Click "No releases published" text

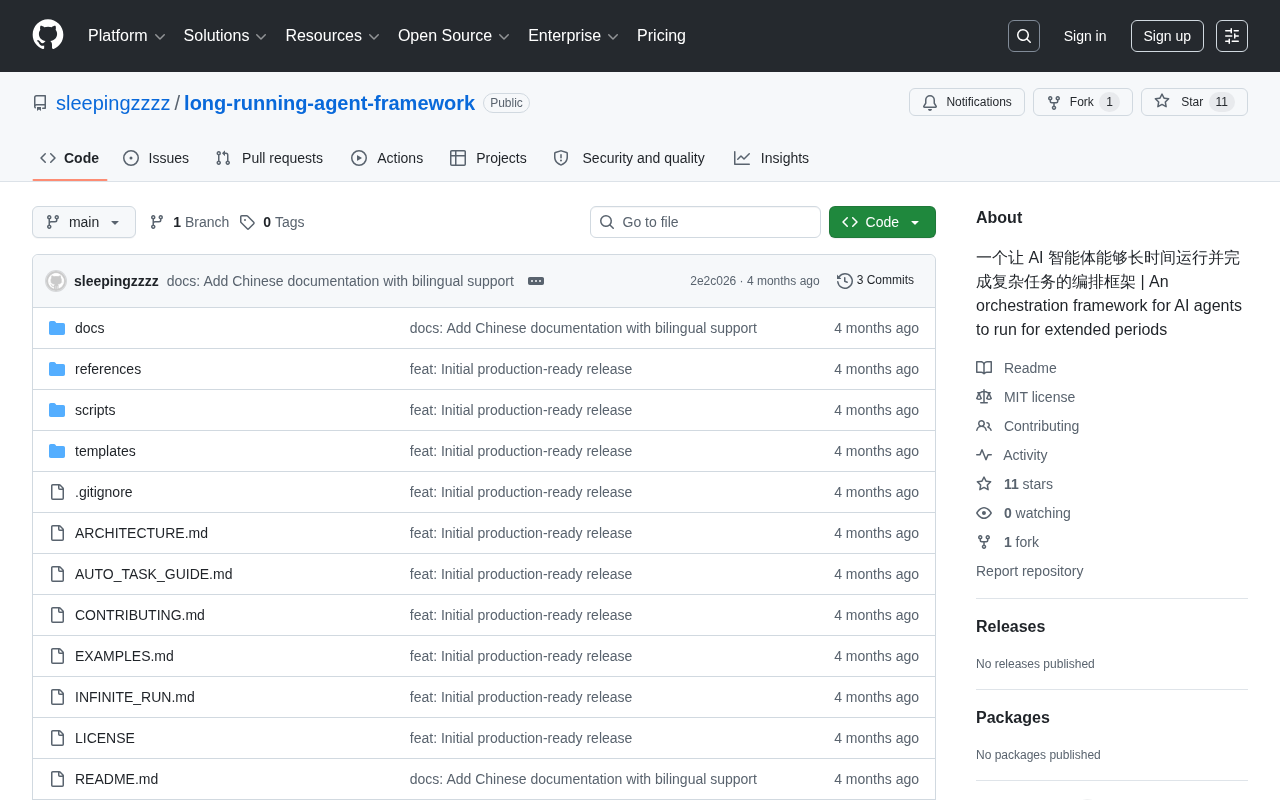pos(1035,664)
